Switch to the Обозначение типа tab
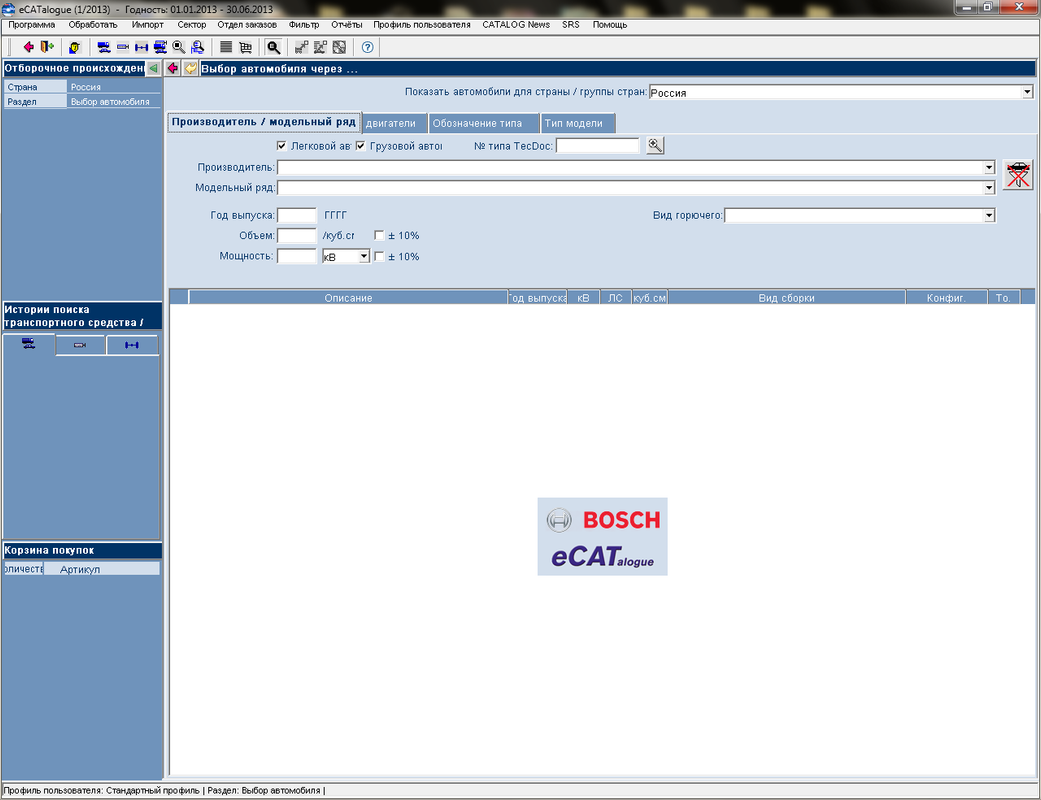This screenshot has height=800, width=1041. click(483, 123)
